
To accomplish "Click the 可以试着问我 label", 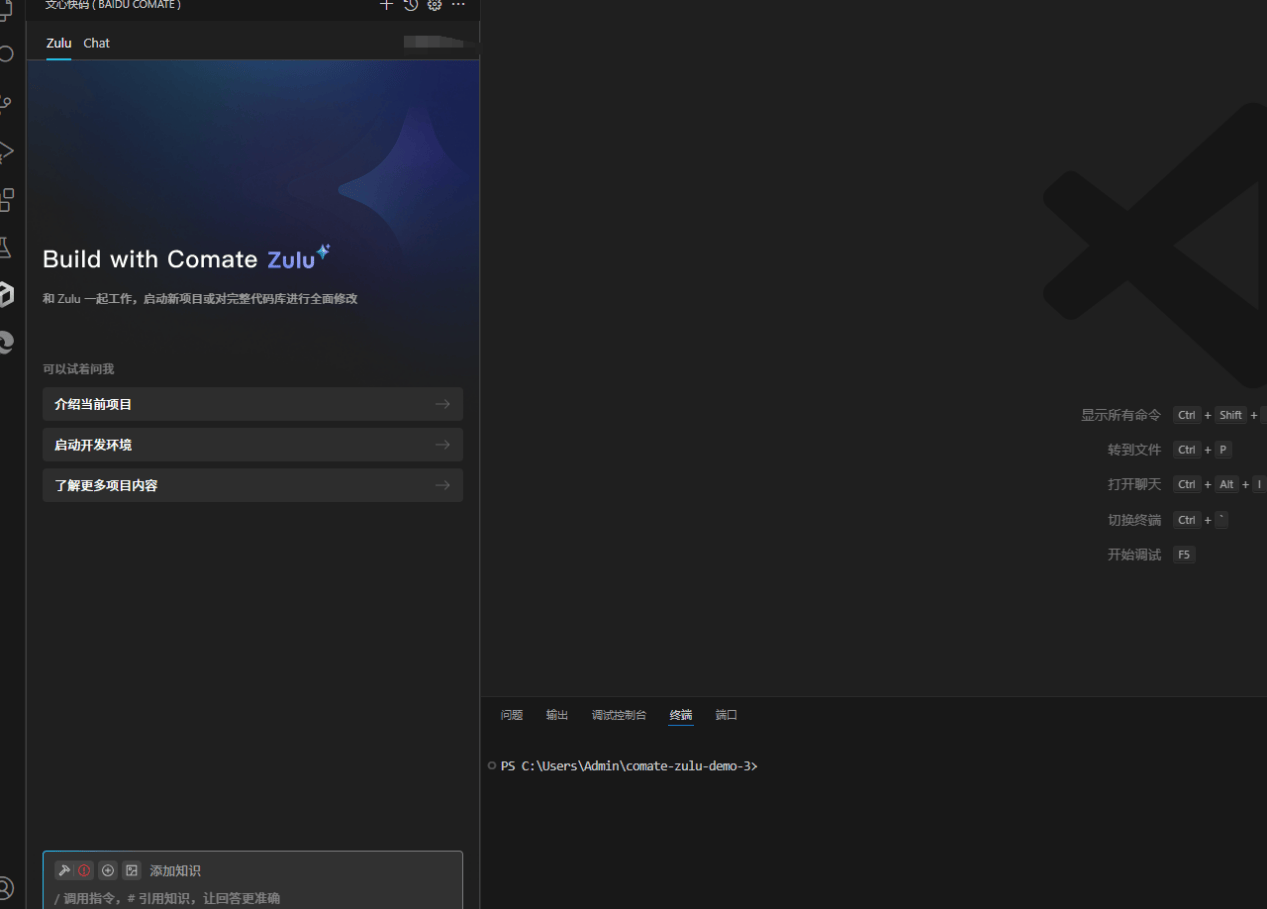I will [x=78, y=369].
